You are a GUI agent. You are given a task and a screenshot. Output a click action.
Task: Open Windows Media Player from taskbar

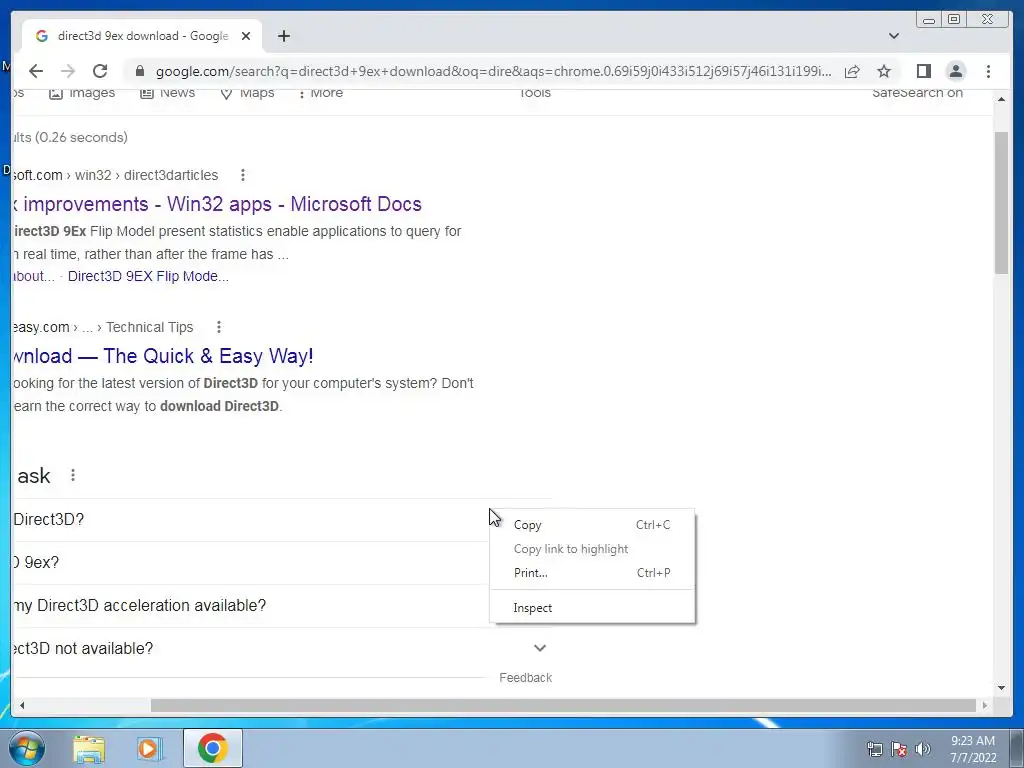pyautogui.click(x=149, y=749)
